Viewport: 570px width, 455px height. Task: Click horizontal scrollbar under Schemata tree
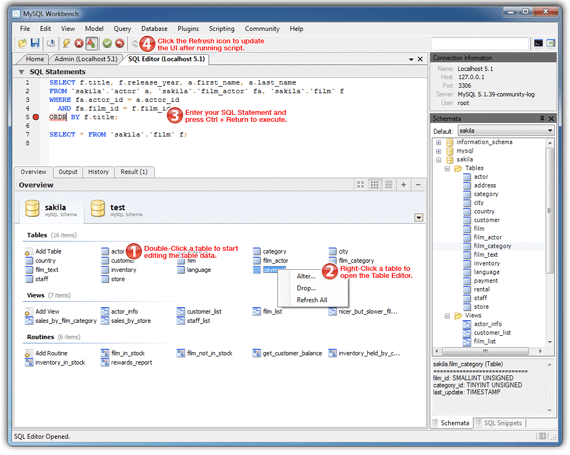(x=485, y=351)
